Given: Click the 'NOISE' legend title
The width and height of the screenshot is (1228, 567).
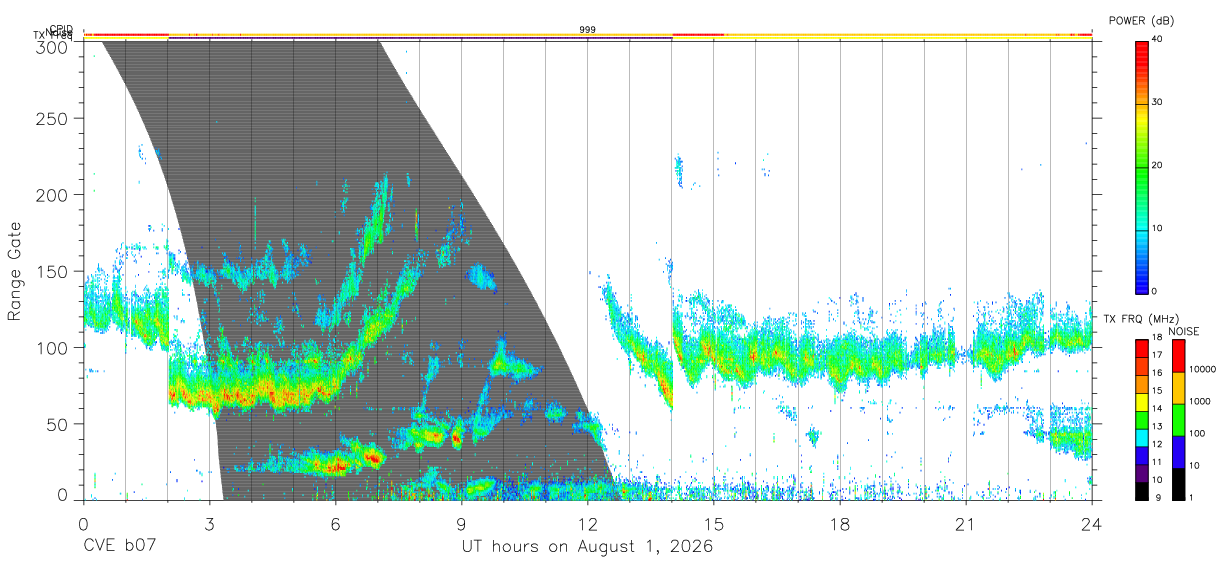Looking at the screenshot, I should pos(1183,331).
